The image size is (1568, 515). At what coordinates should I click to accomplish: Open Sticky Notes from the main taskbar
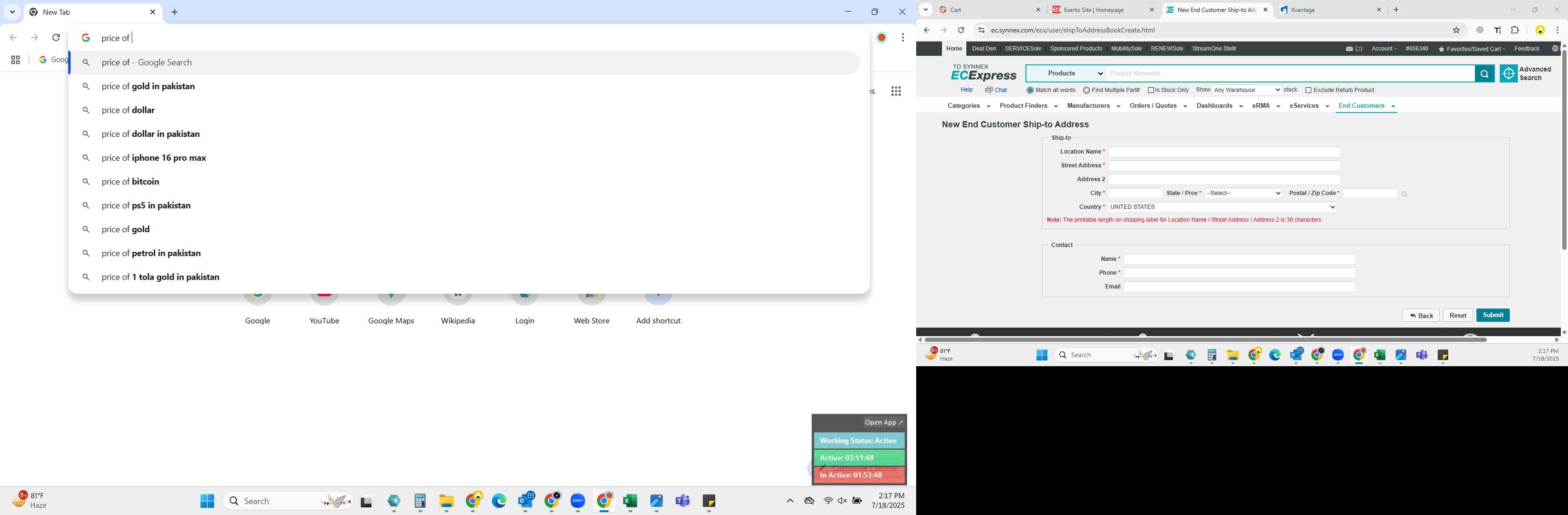point(709,501)
